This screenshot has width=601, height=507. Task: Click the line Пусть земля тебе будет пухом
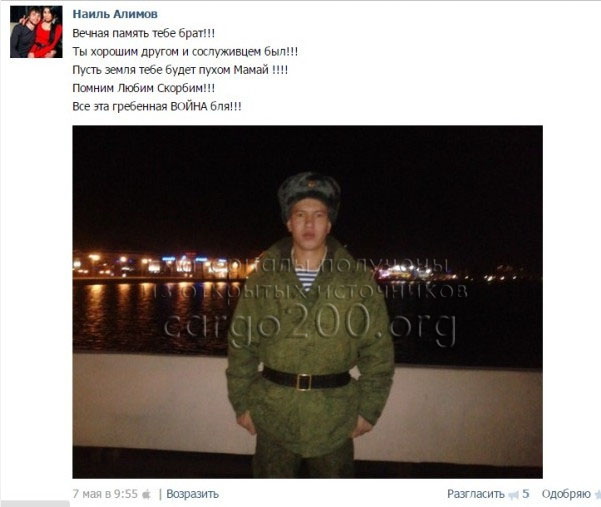click(x=180, y=70)
